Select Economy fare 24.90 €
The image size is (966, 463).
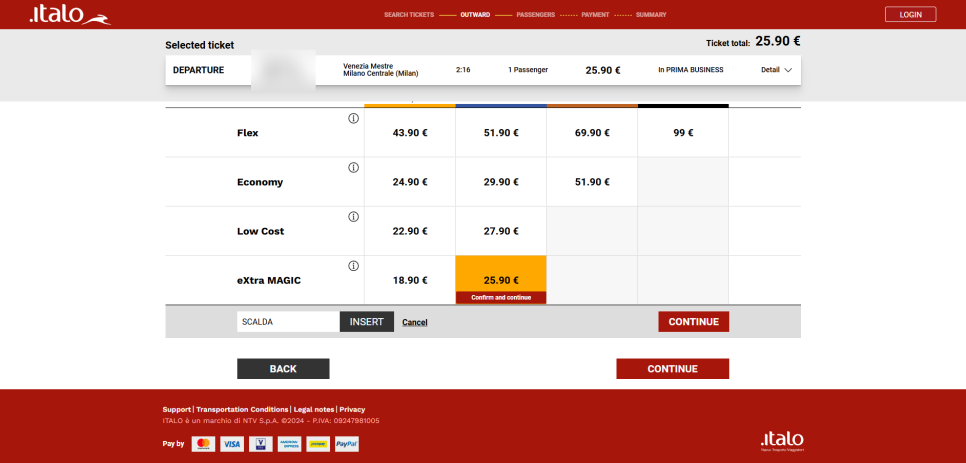(x=410, y=182)
